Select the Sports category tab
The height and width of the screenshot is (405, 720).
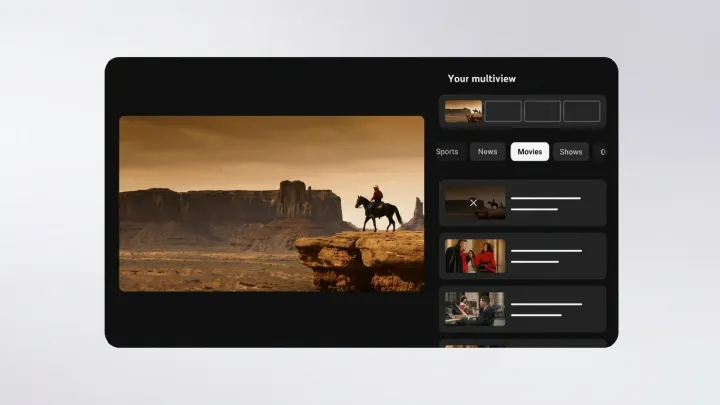click(x=447, y=152)
